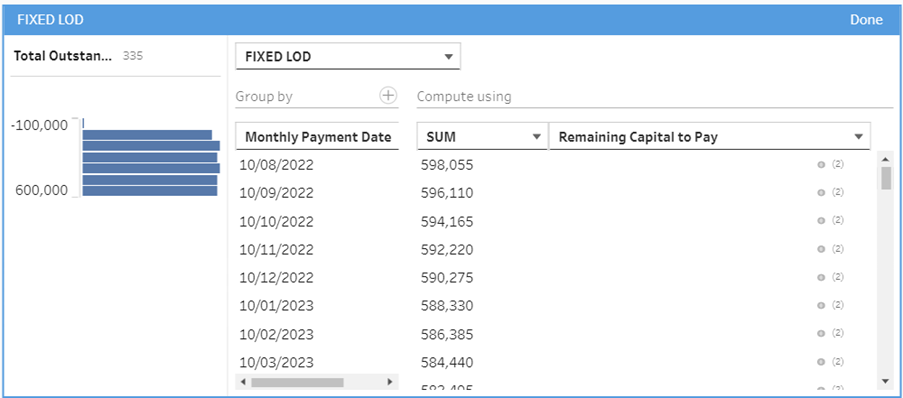Screen dimensions: 903x398
Task: Click the count dot in the 584,440 row
Action: click(821, 362)
